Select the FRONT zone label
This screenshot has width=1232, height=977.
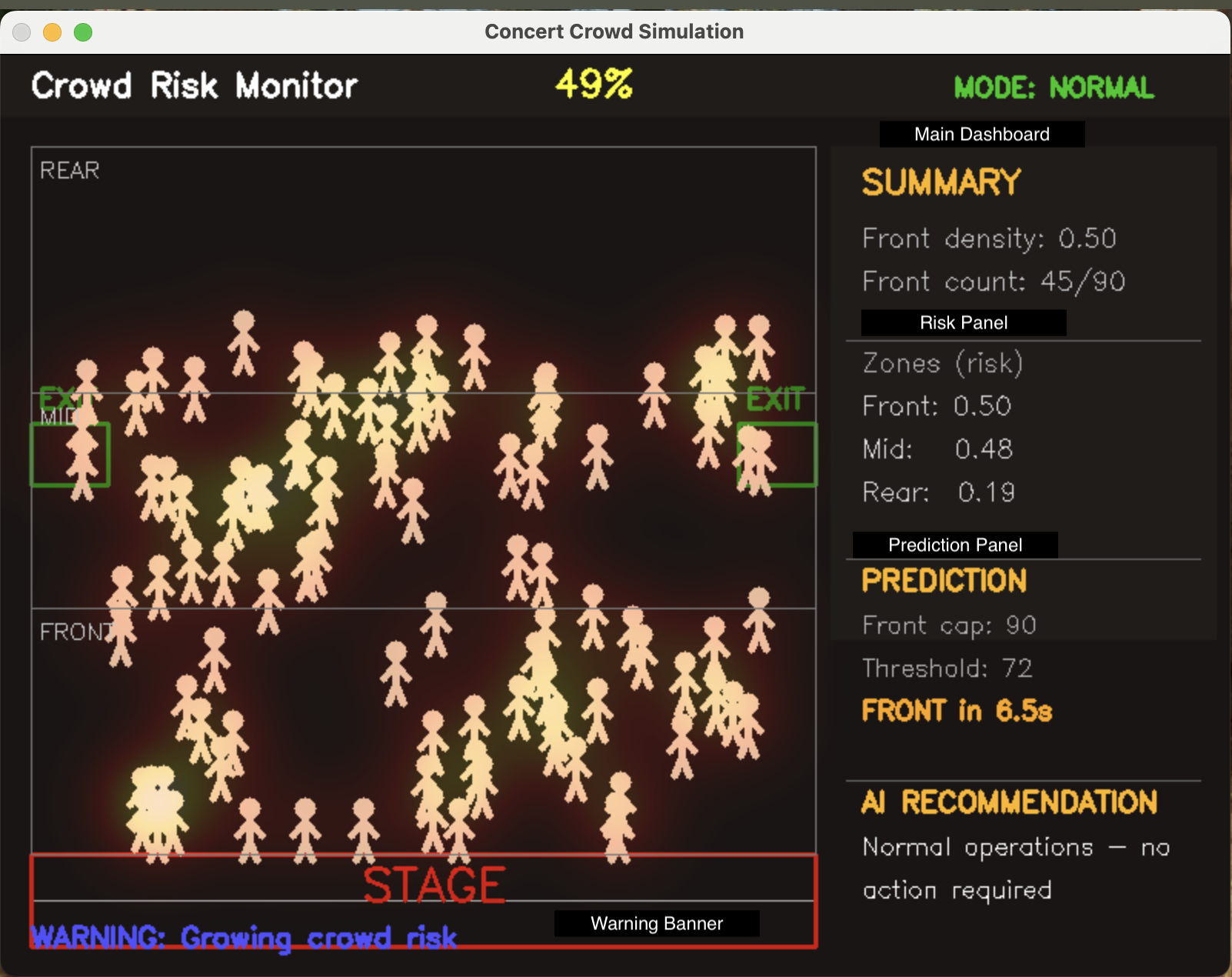point(77,631)
